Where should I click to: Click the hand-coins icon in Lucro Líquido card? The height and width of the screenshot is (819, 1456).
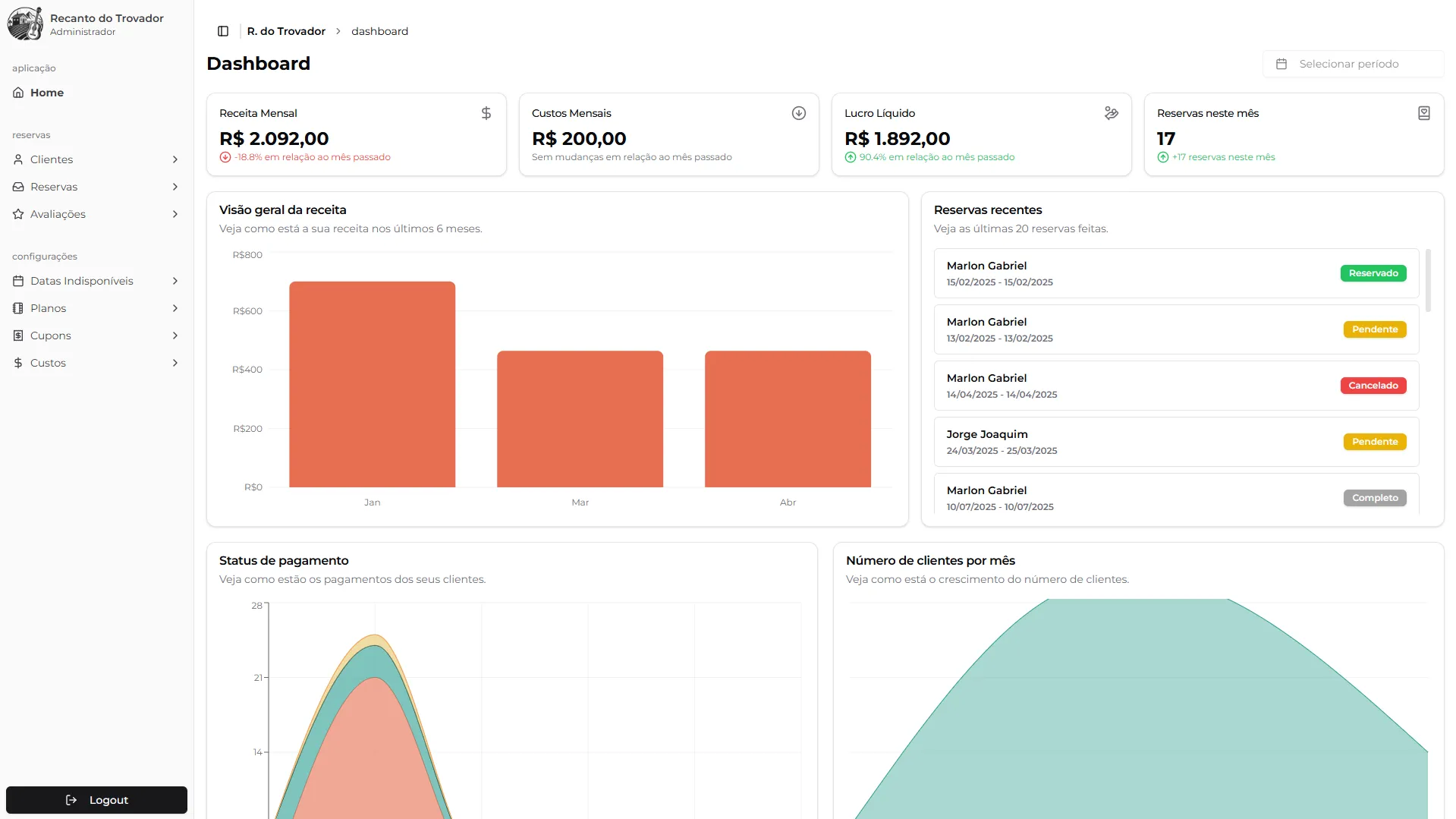pos(1112,113)
